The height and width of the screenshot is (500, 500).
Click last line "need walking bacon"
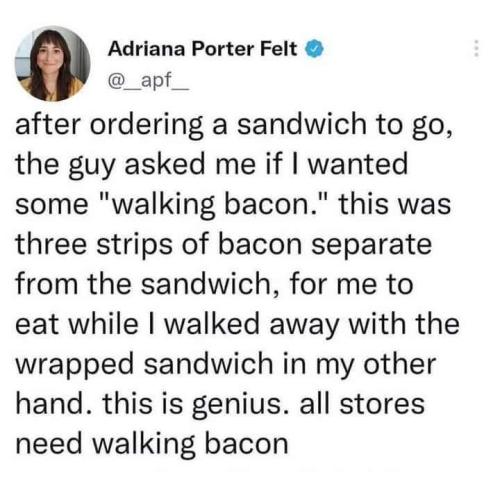click(152, 444)
